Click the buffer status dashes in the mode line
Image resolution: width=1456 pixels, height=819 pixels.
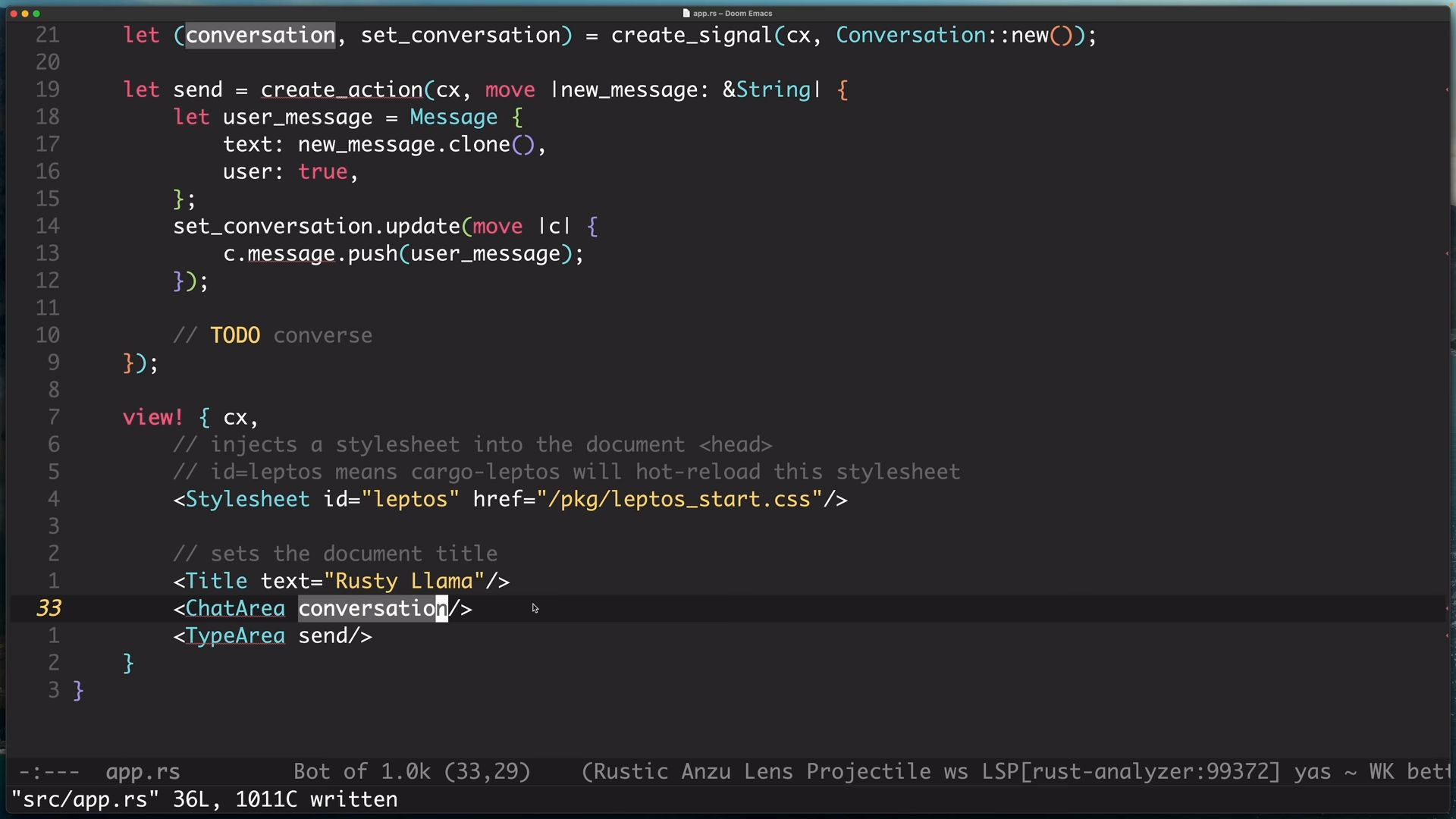[x=49, y=772]
